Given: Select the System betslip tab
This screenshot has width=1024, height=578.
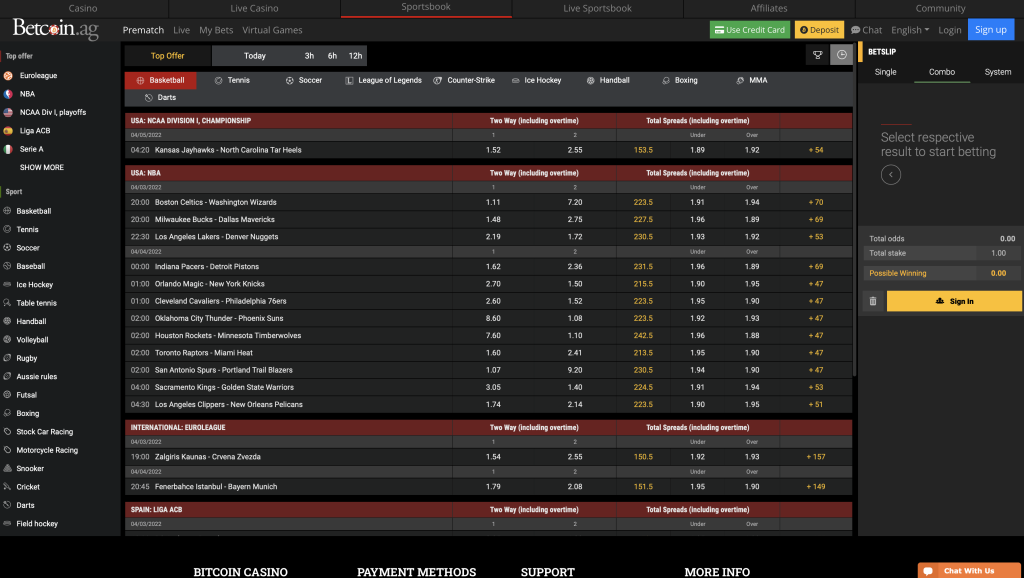Looking at the screenshot, I should pyautogui.click(x=997, y=72).
